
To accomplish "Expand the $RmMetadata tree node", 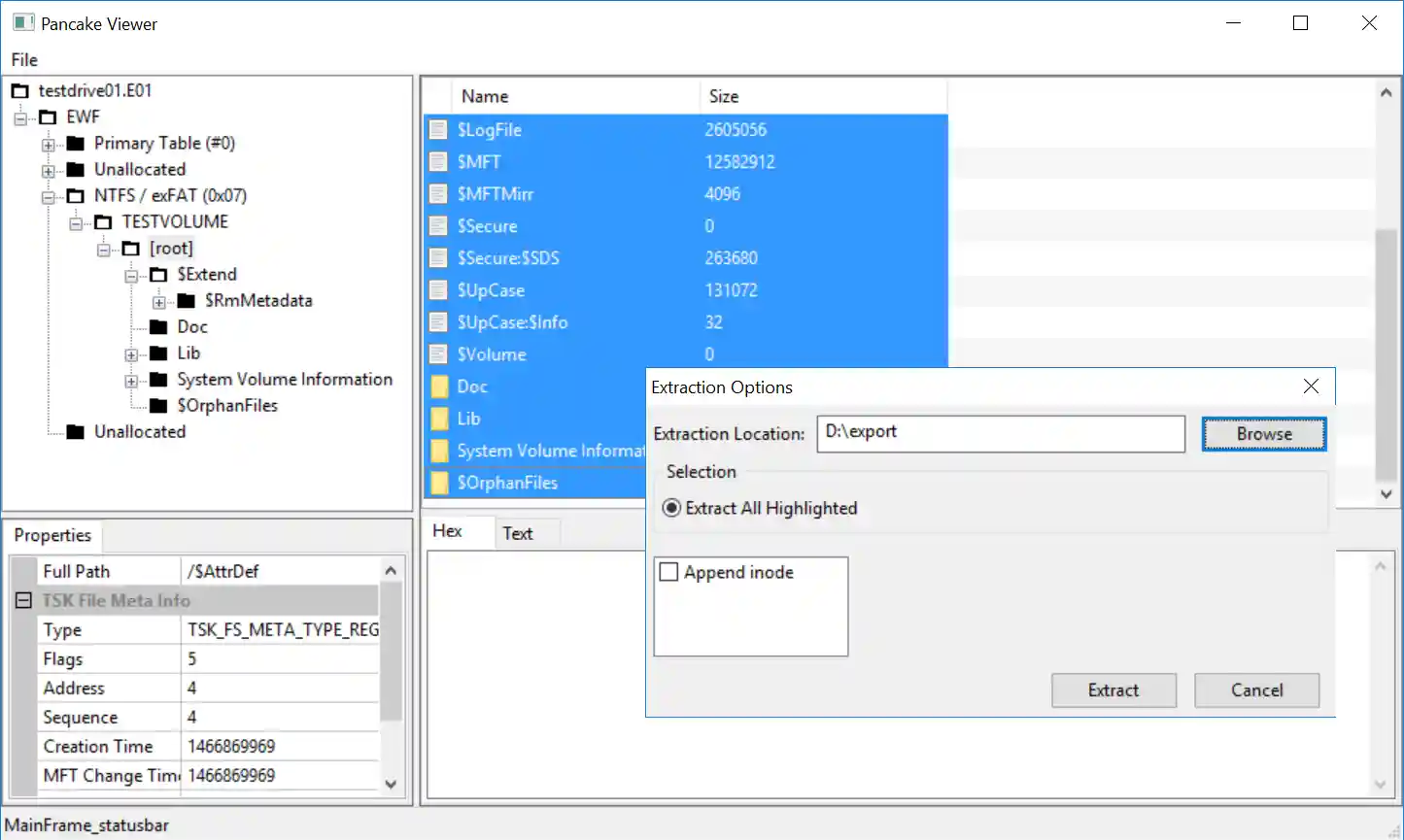I will coord(158,302).
